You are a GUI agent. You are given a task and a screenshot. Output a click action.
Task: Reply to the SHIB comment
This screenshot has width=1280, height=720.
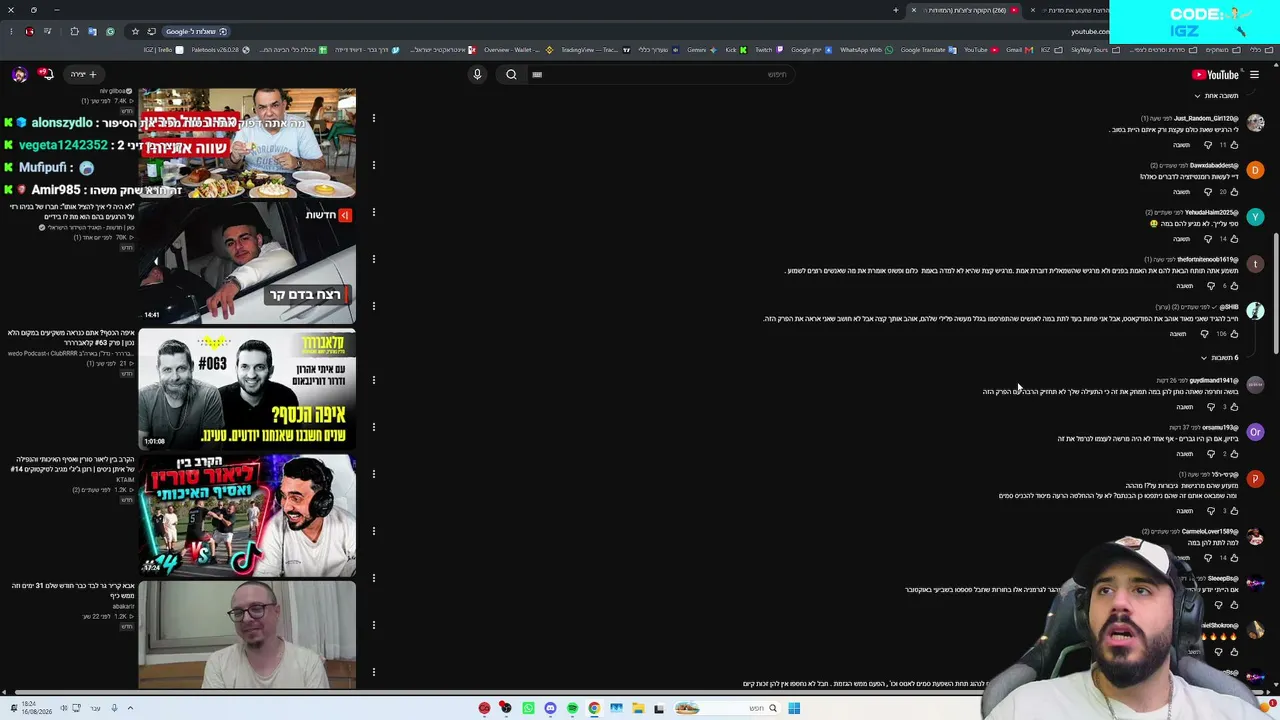[1177, 334]
